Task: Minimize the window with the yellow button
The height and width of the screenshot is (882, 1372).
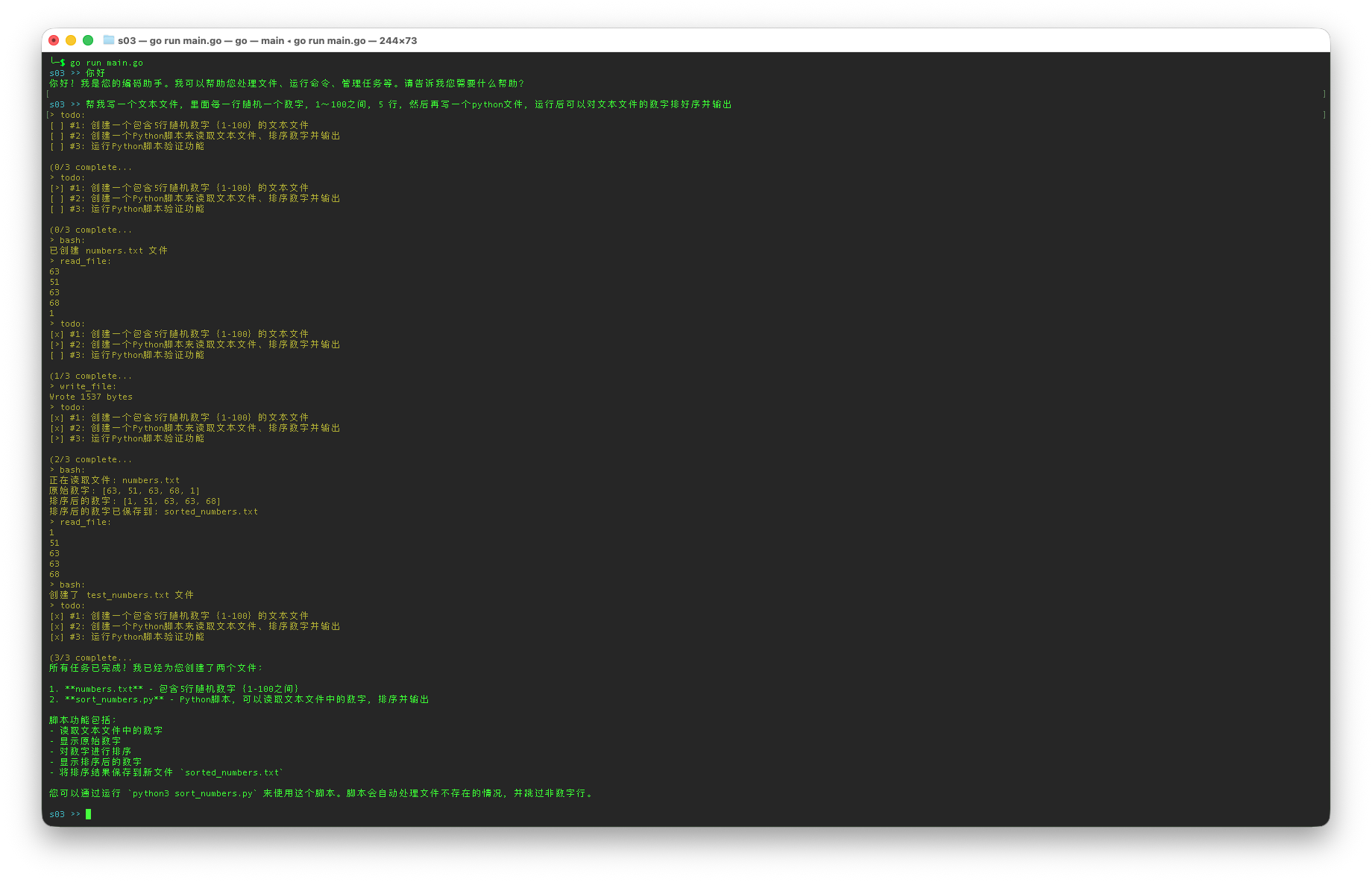Action: pyautogui.click(x=71, y=40)
